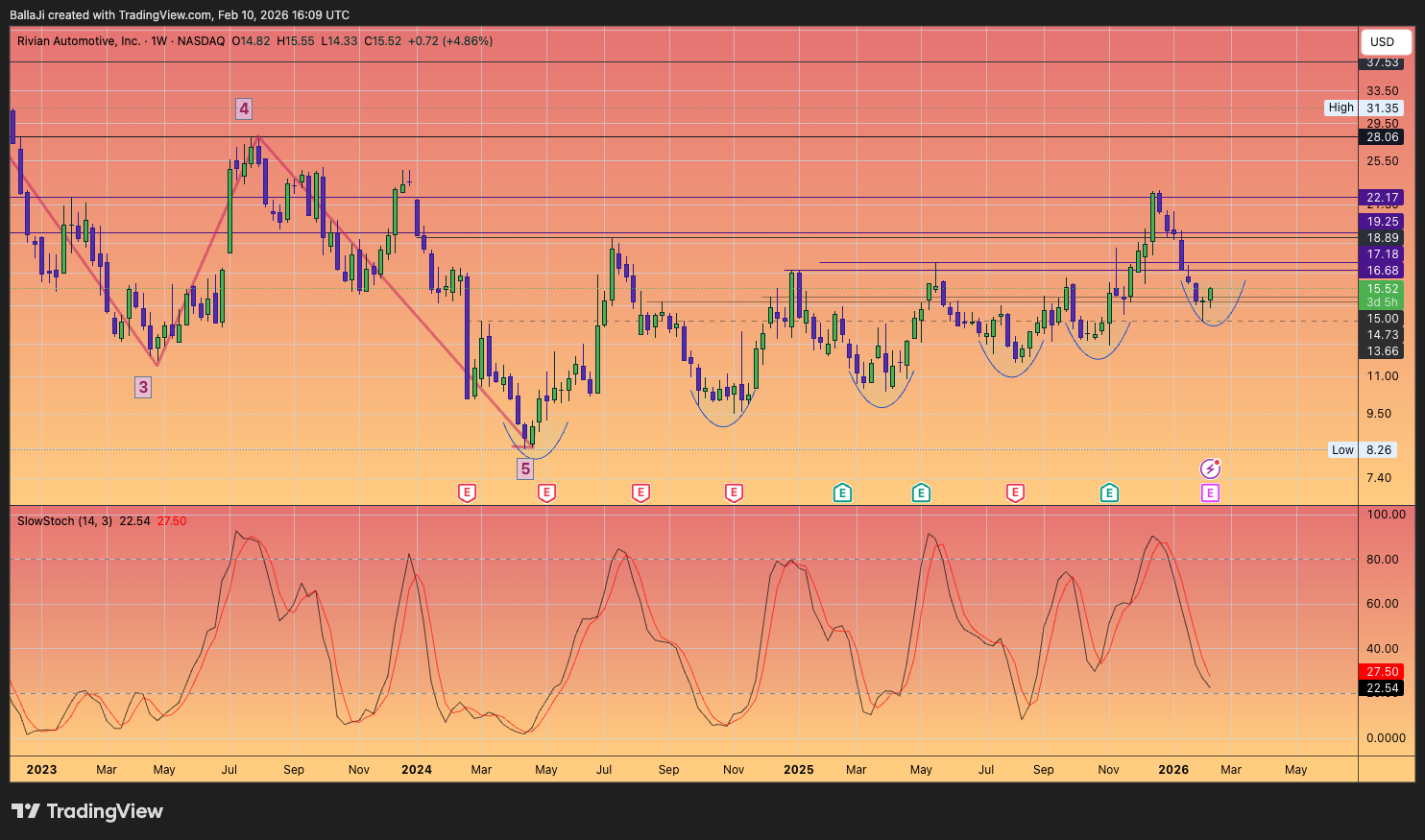
Task: Click the red earnings marker above Nov 2024
Action: (x=734, y=493)
